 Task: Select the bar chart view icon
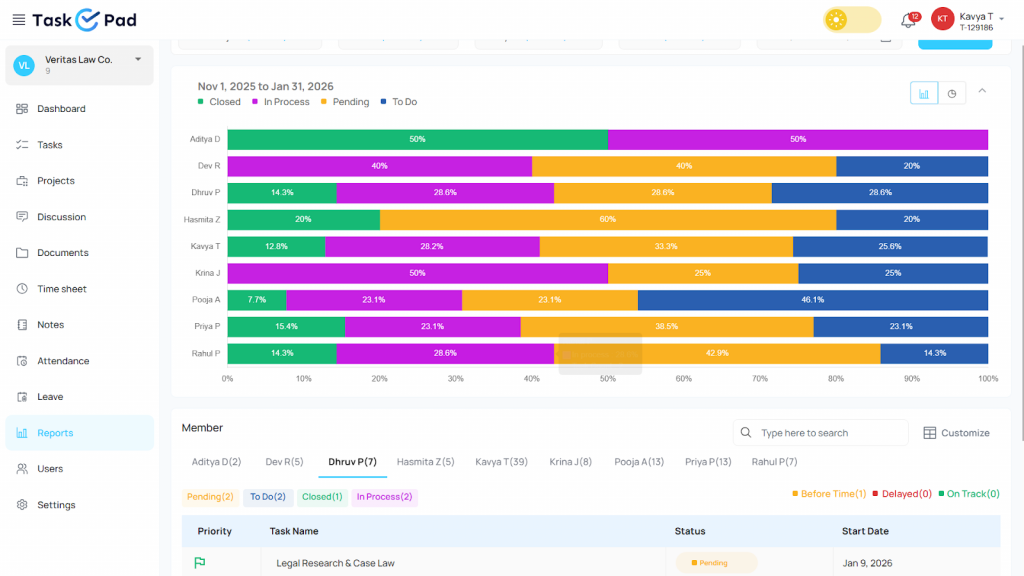click(924, 93)
